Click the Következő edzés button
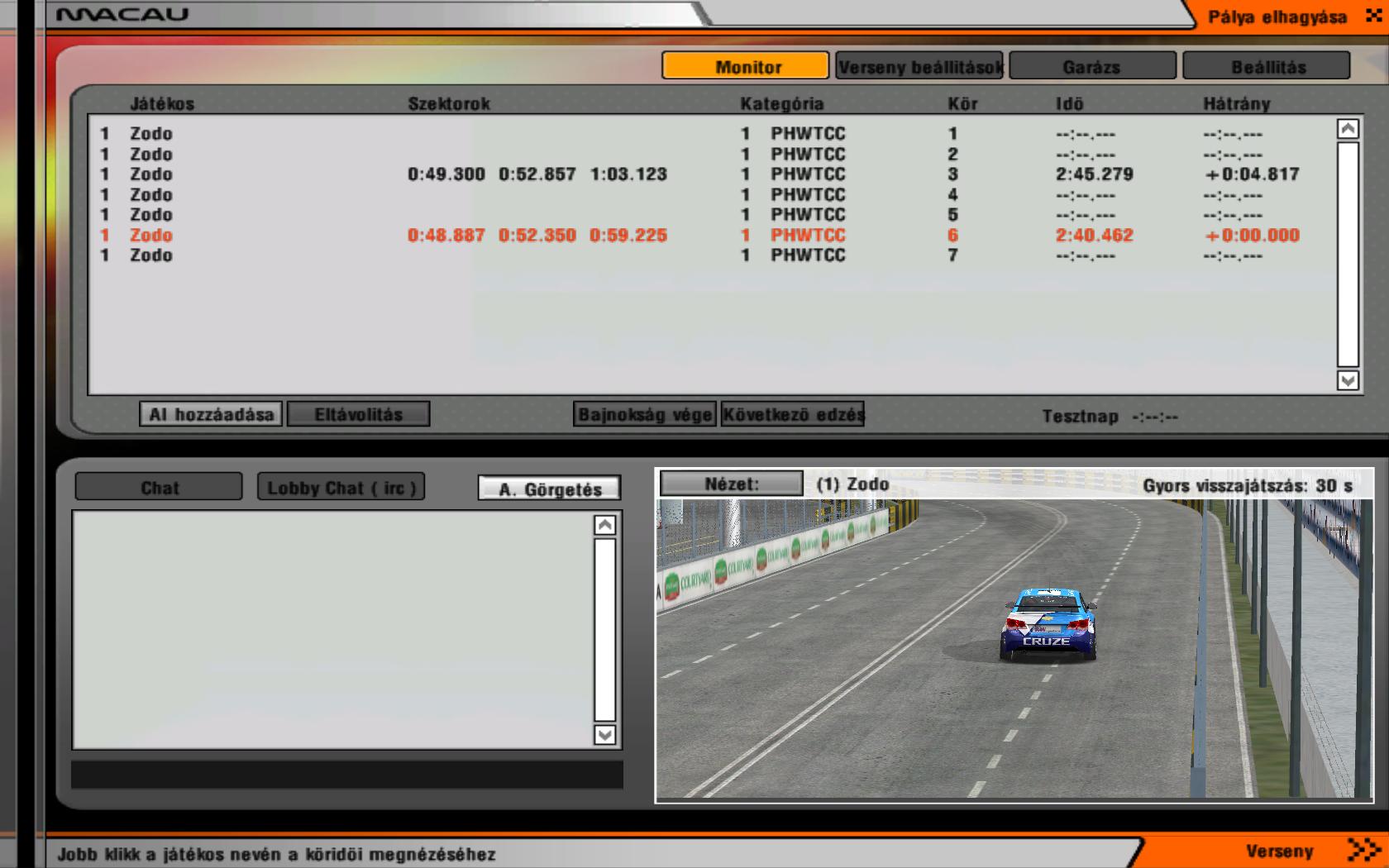1389x868 pixels. click(x=793, y=414)
